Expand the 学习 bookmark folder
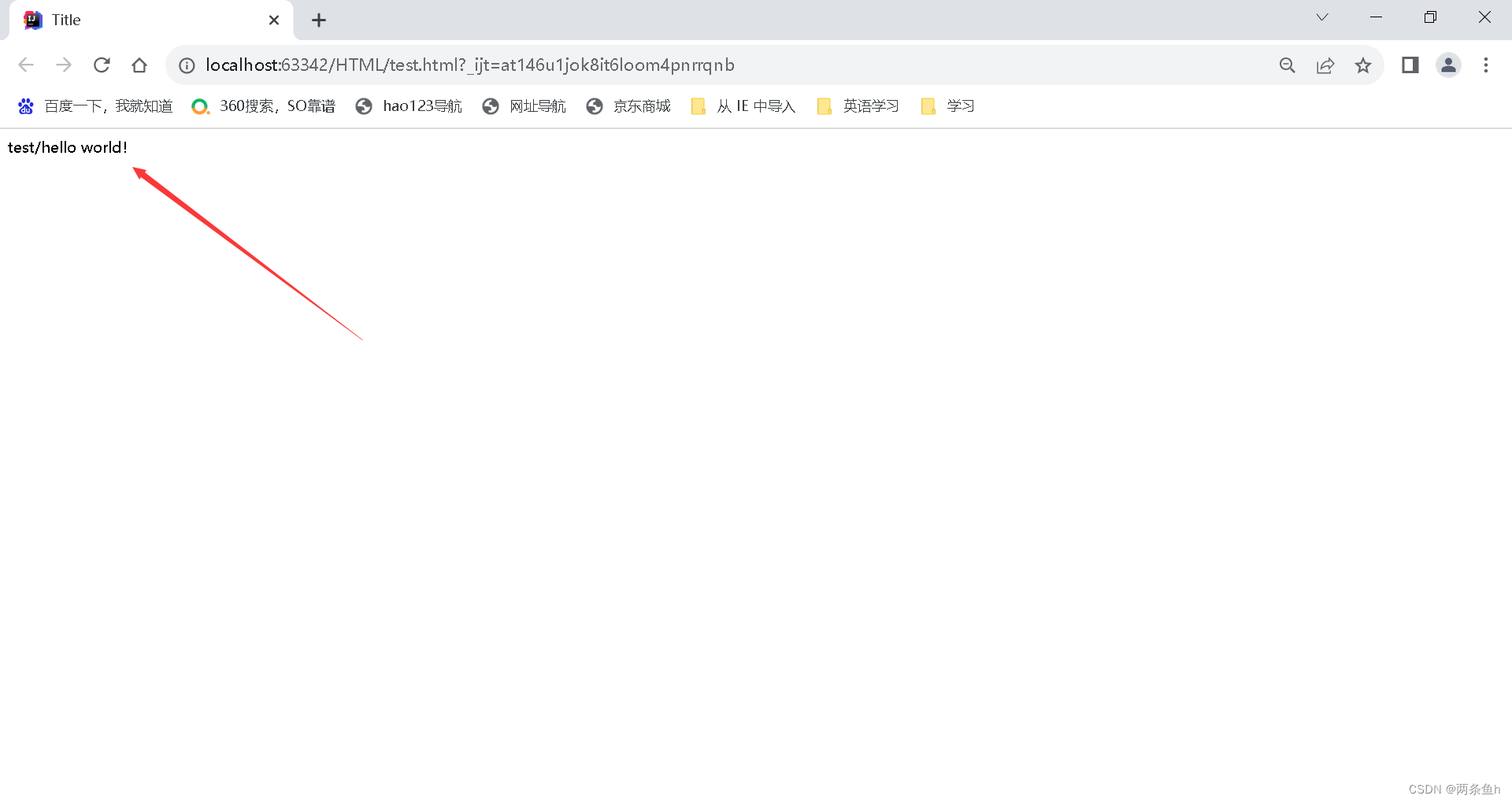 (948, 106)
